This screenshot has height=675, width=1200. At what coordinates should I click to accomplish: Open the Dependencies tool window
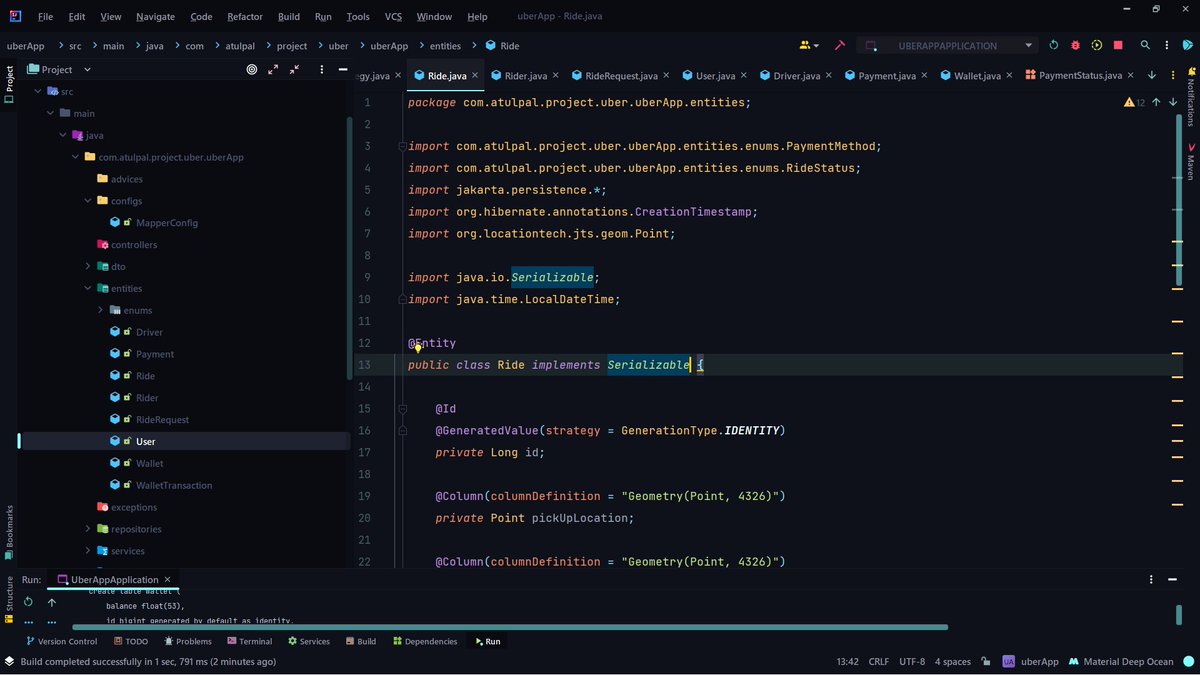[x=425, y=641]
